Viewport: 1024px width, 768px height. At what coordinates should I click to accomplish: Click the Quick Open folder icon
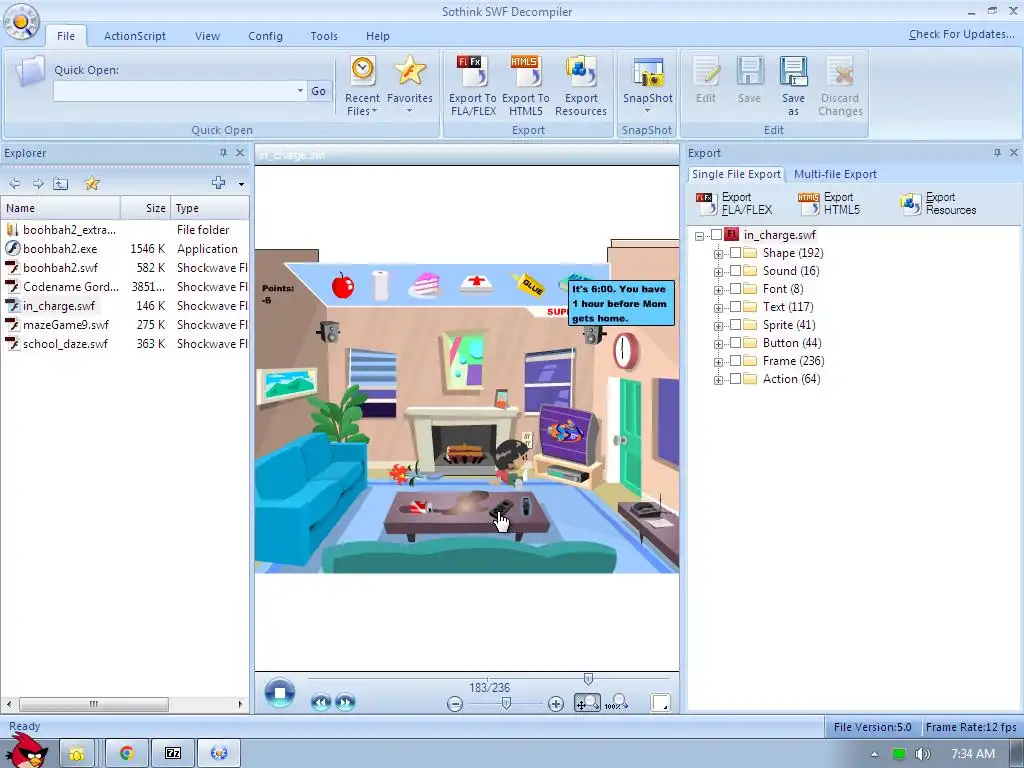(x=30, y=72)
